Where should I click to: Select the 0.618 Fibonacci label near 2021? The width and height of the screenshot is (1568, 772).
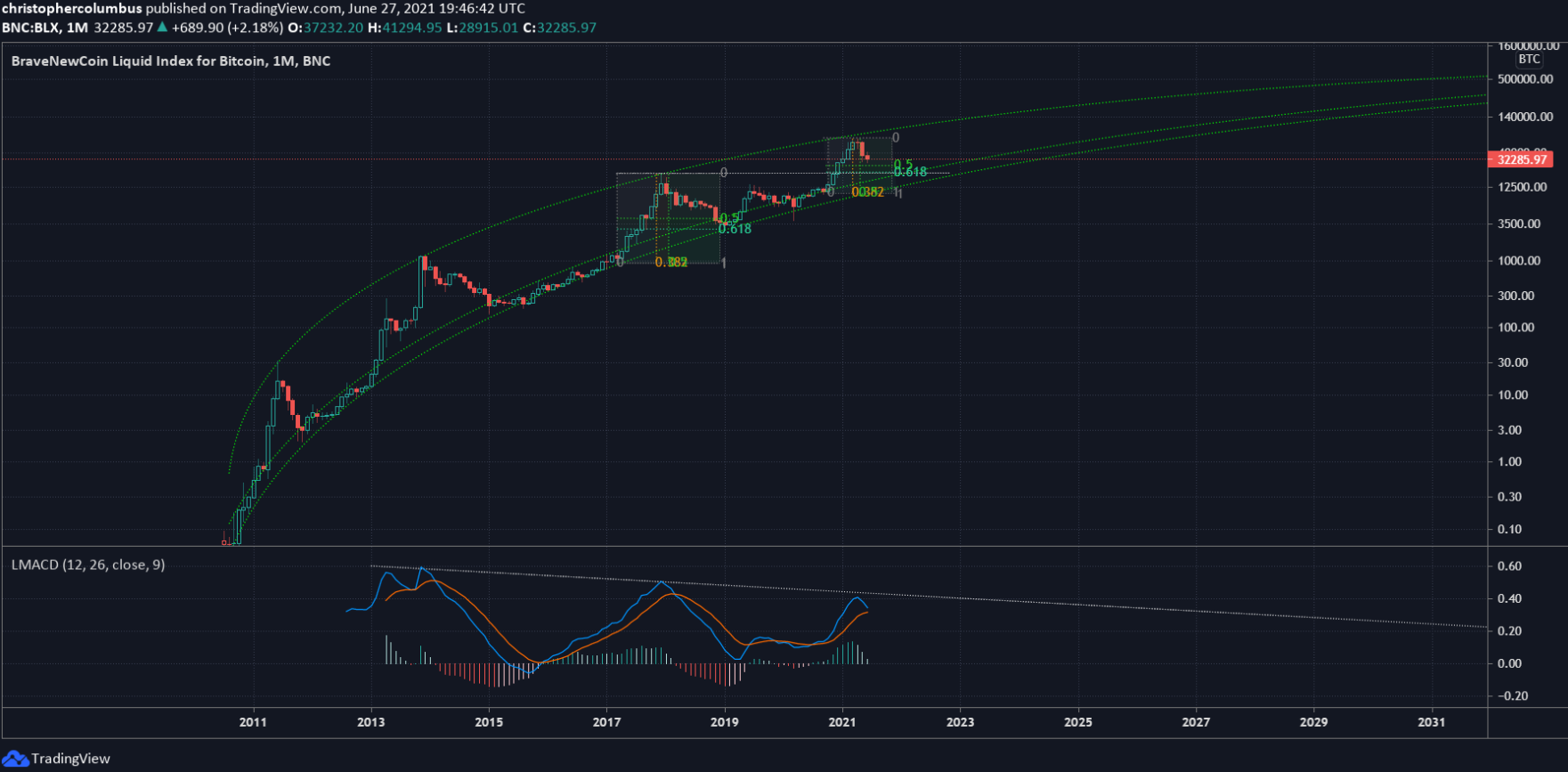point(911,172)
